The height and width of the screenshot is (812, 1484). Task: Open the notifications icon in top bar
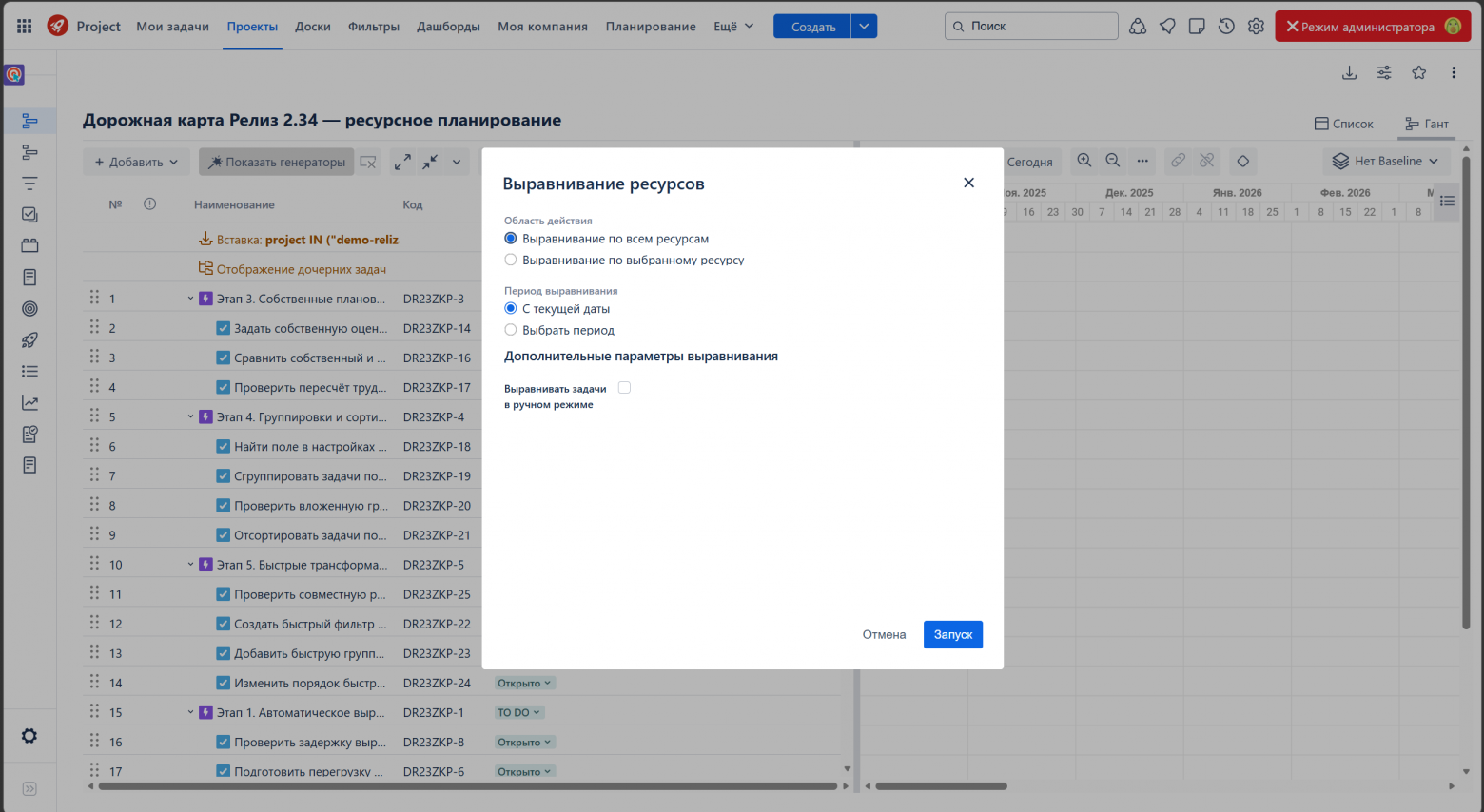tap(1167, 27)
